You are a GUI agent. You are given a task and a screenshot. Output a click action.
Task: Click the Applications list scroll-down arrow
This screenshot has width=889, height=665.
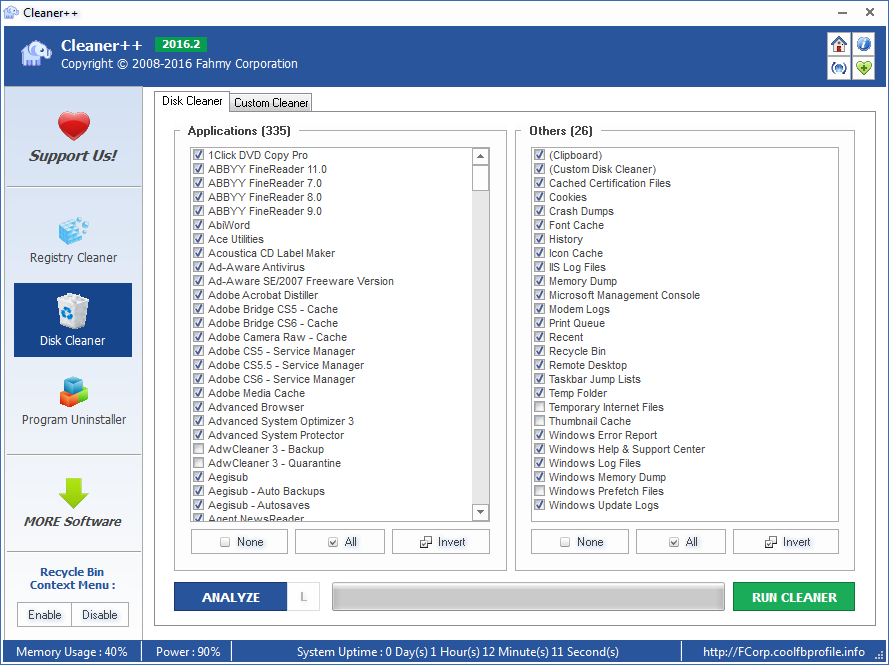tap(480, 512)
